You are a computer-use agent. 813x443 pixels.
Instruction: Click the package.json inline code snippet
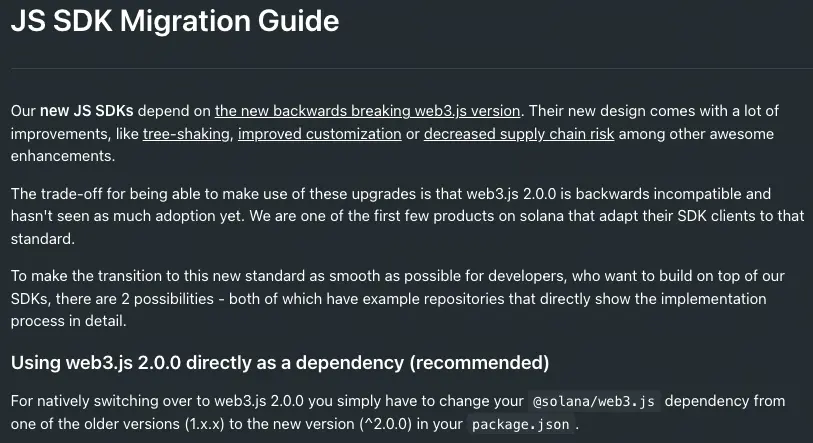(521, 424)
